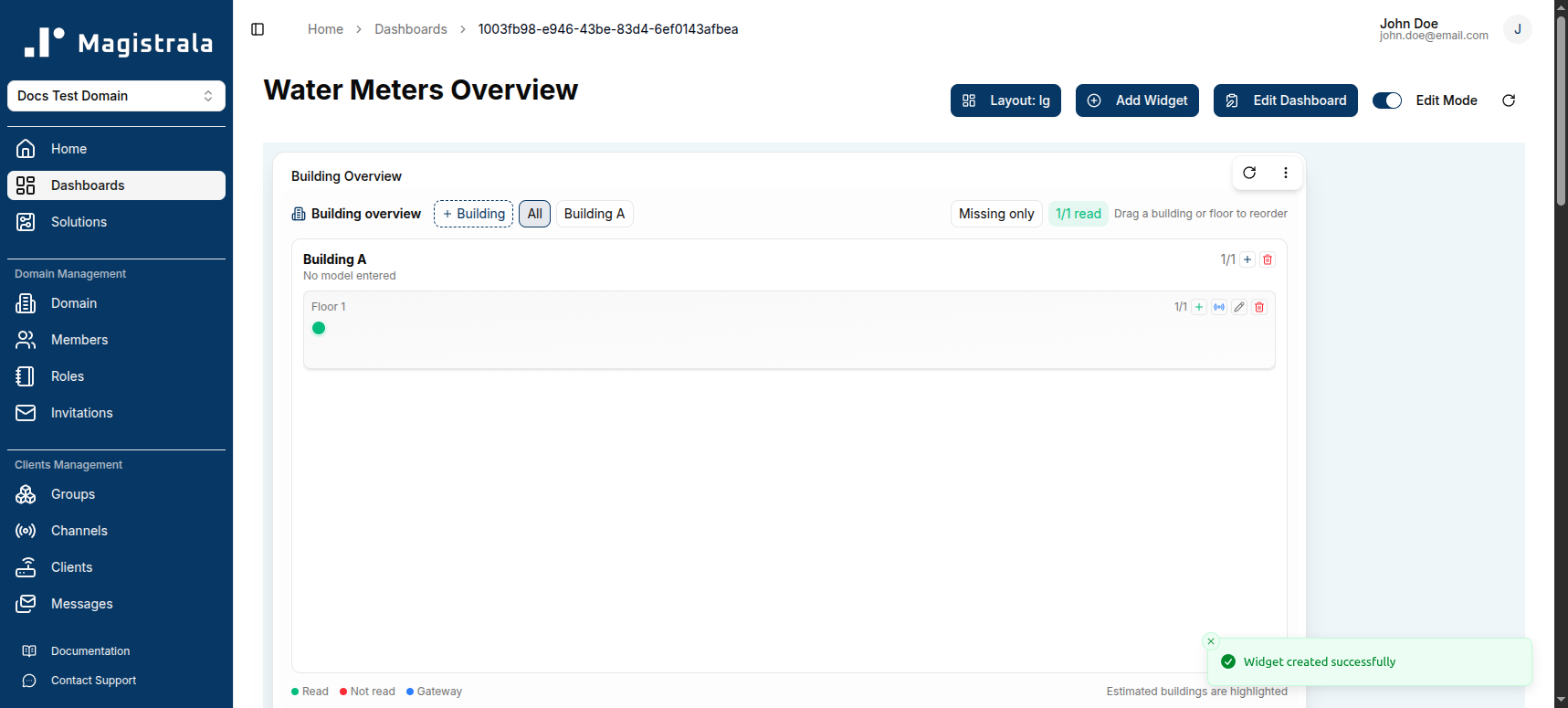Dismiss the widget created notification
1568x708 pixels.
(1211, 641)
